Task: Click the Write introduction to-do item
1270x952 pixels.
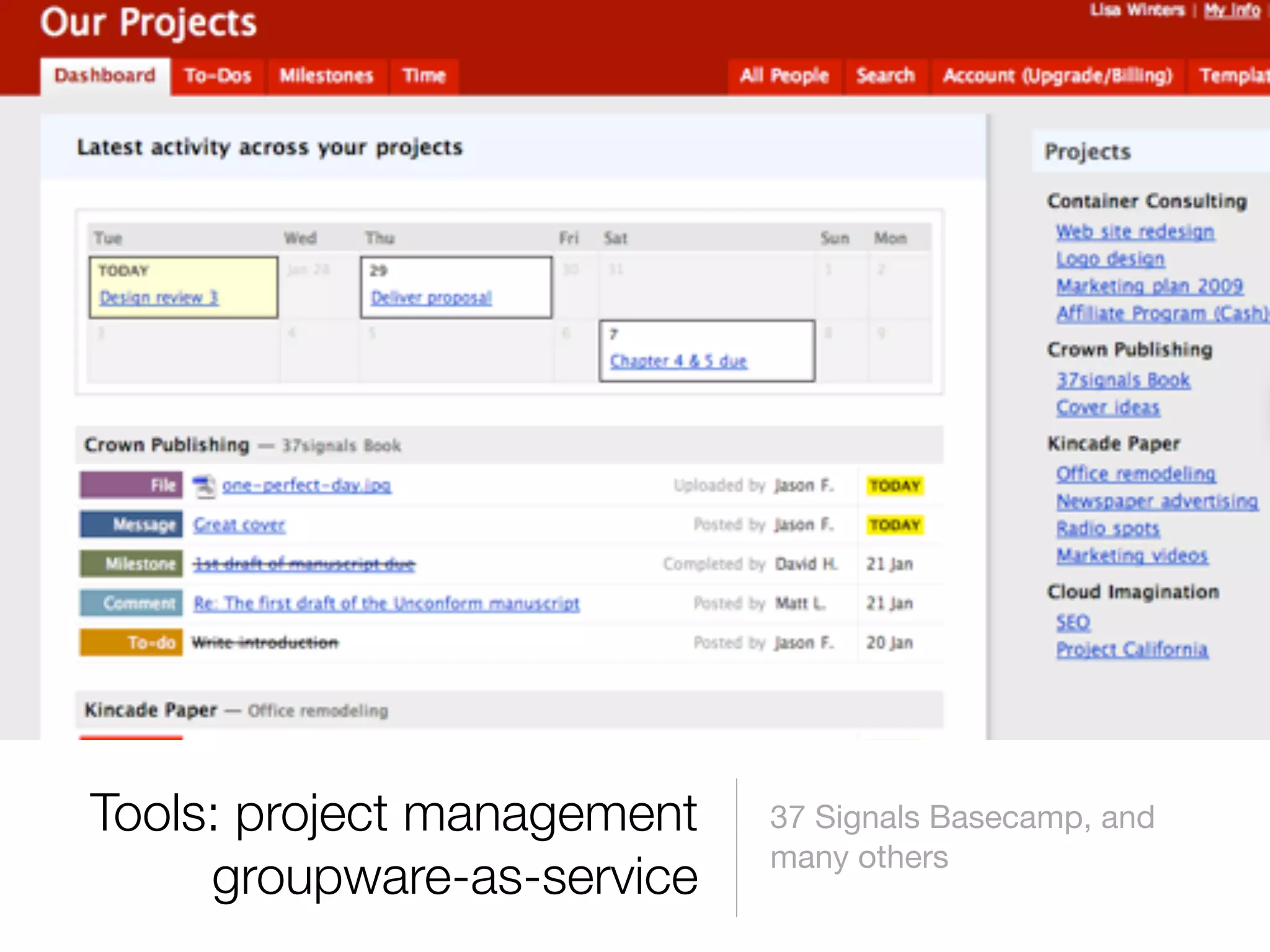Action: click(265, 643)
